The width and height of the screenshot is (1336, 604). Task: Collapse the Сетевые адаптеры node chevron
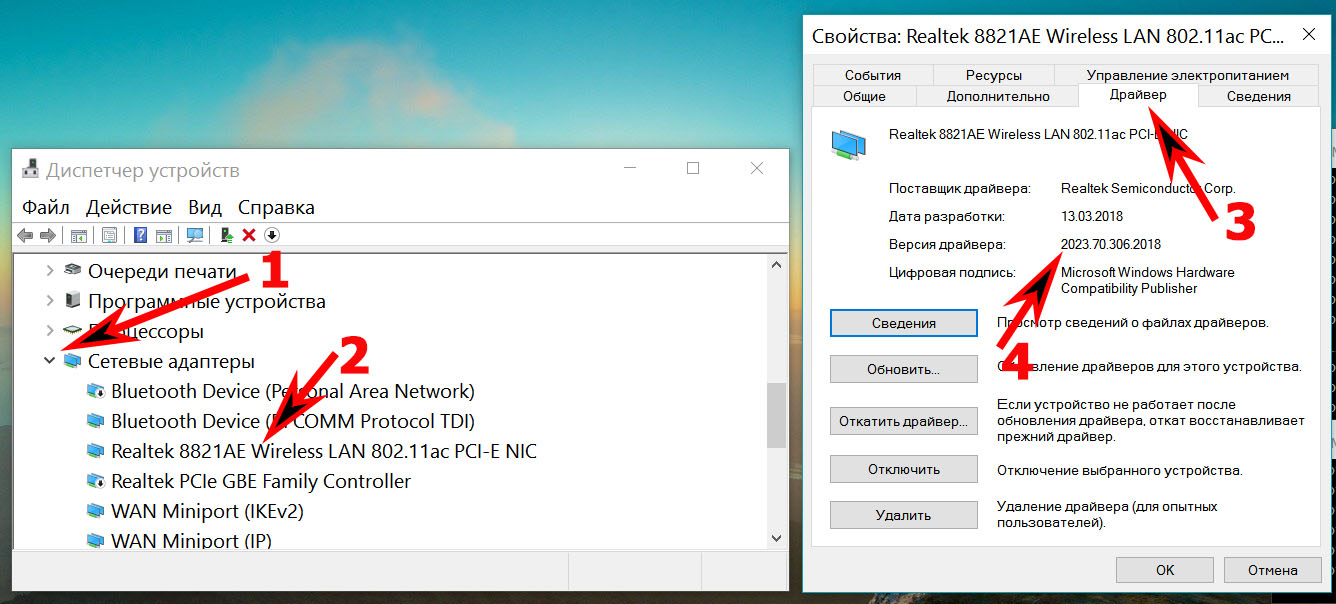(x=49, y=360)
